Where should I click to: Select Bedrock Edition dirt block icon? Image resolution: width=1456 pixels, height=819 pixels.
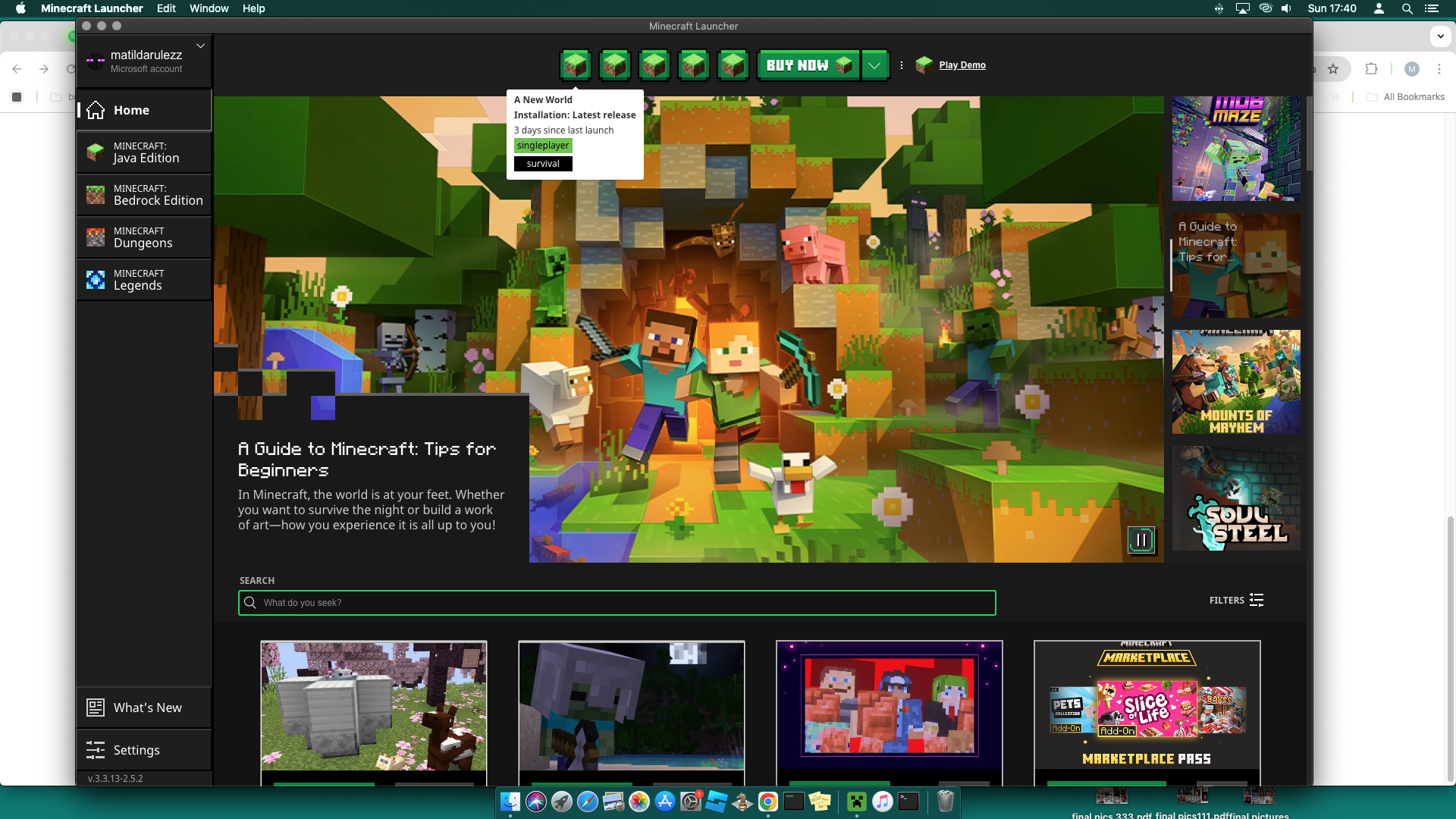tap(96, 195)
